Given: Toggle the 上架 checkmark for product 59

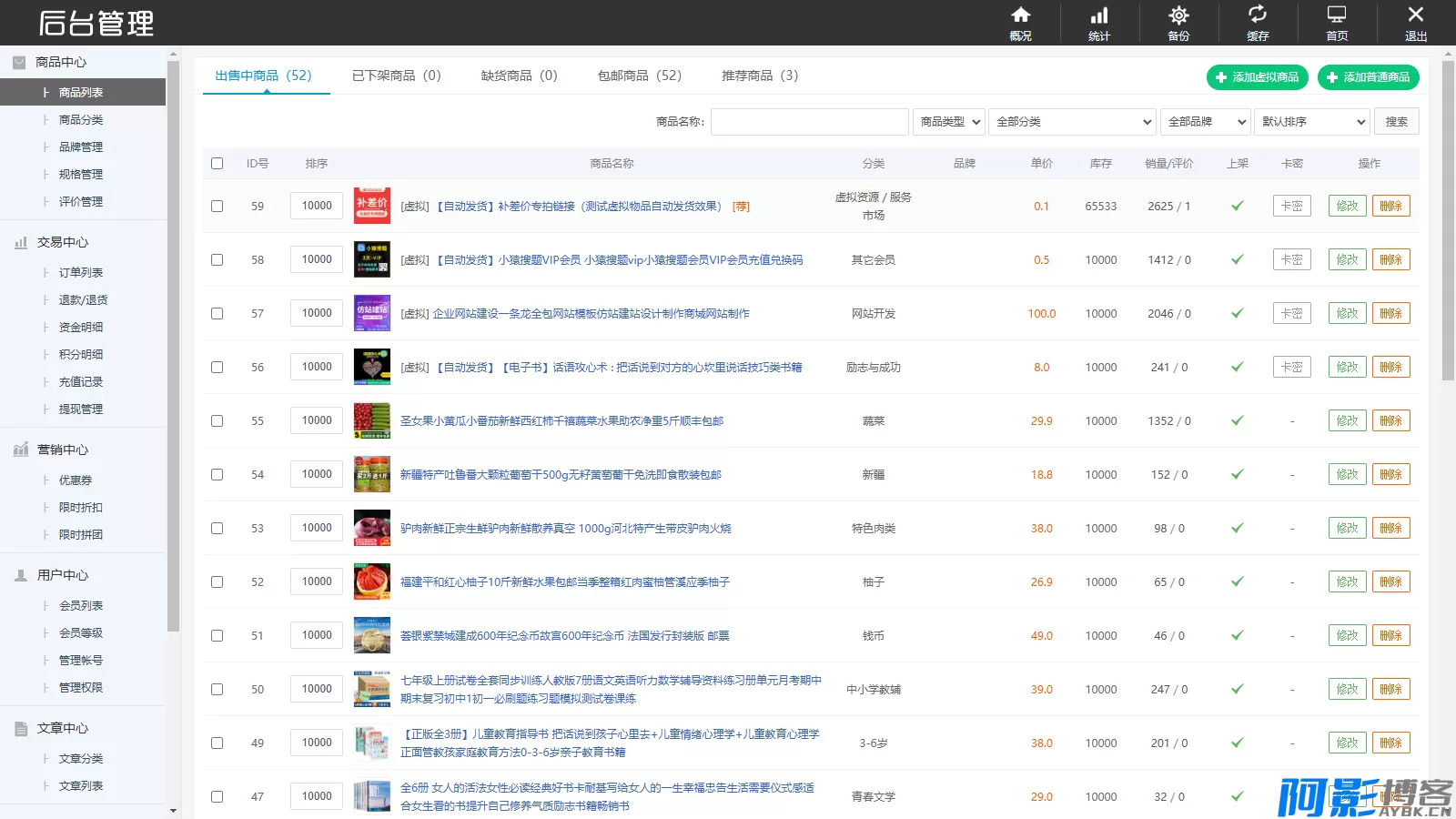Looking at the screenshot, I should click(1237, 207).
